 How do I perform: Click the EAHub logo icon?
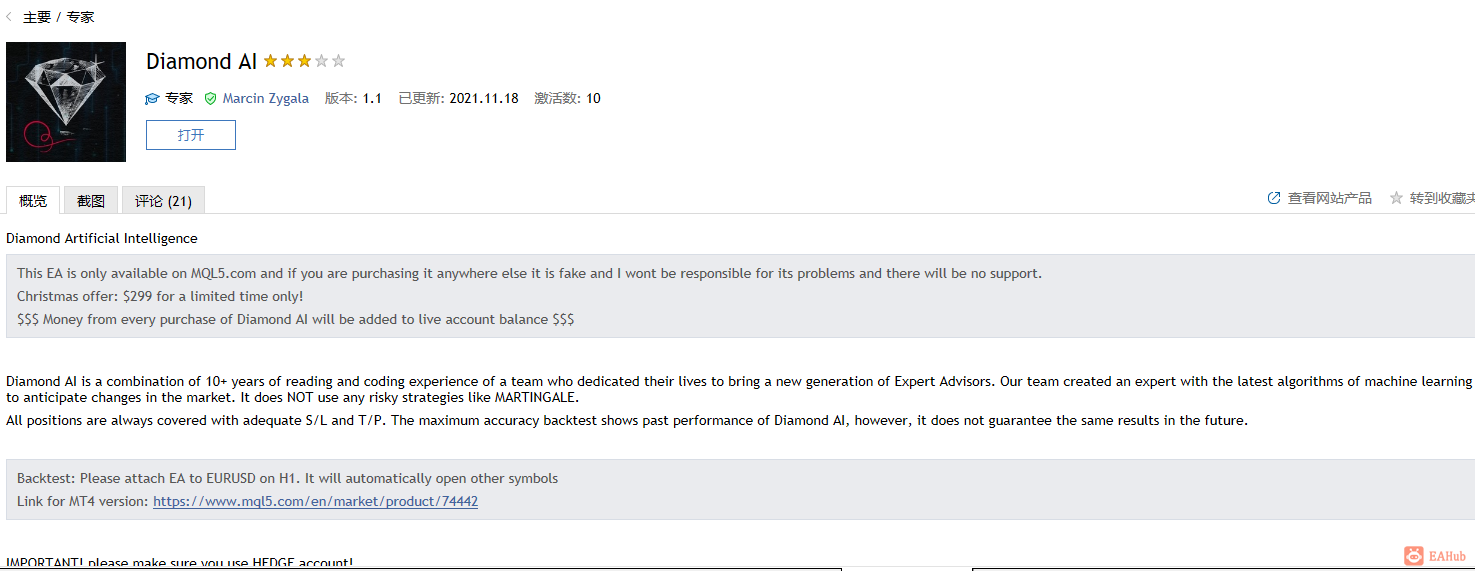[x=1413, y=556]
